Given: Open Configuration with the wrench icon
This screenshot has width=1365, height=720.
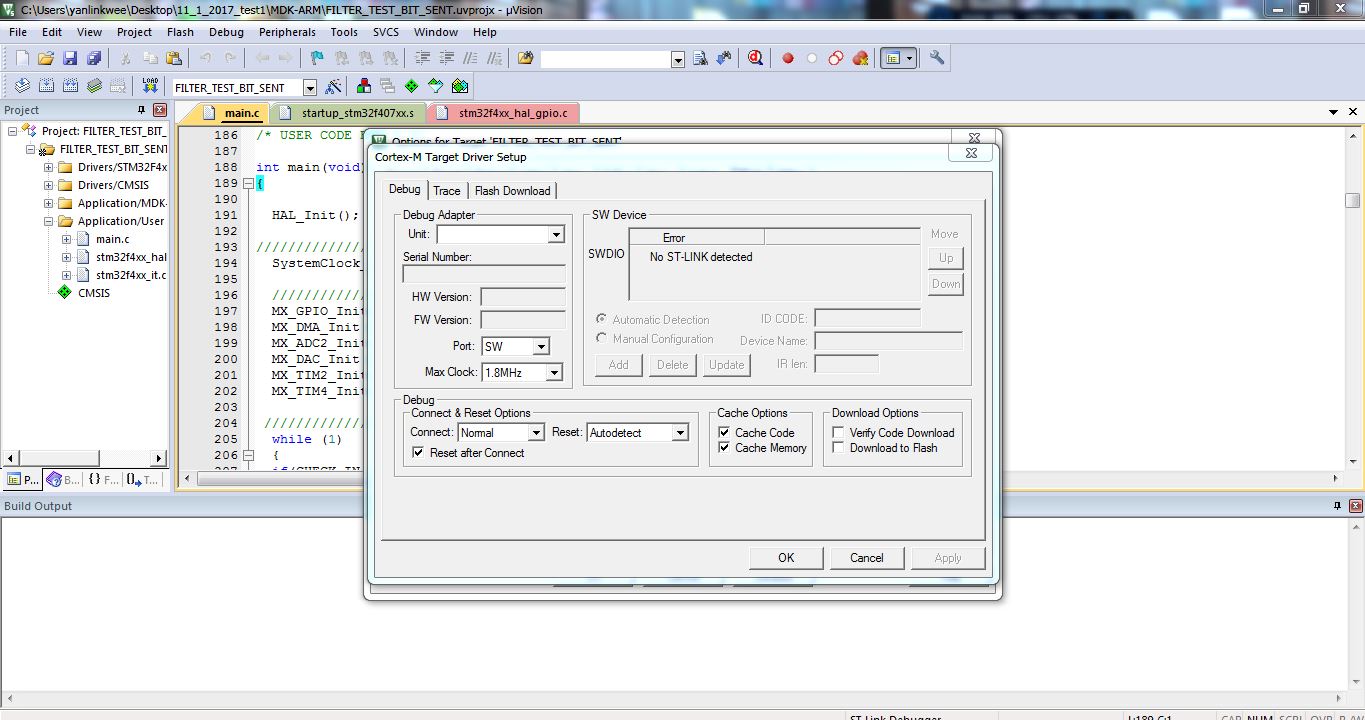Looking at the screenshot, I should pyautogui.click(x=937, y=59).
